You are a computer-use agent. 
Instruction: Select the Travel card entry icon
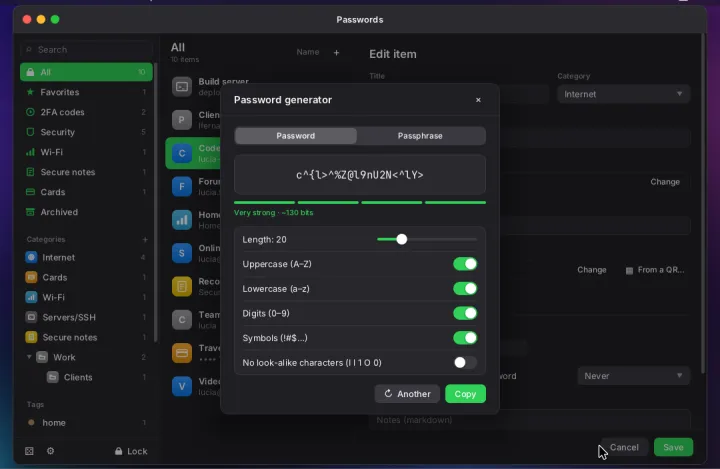[182, 353]
